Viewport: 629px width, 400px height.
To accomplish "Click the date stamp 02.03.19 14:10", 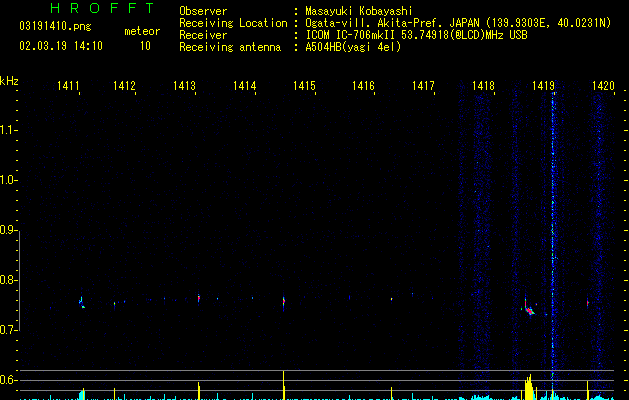I will tap(61, 46).
